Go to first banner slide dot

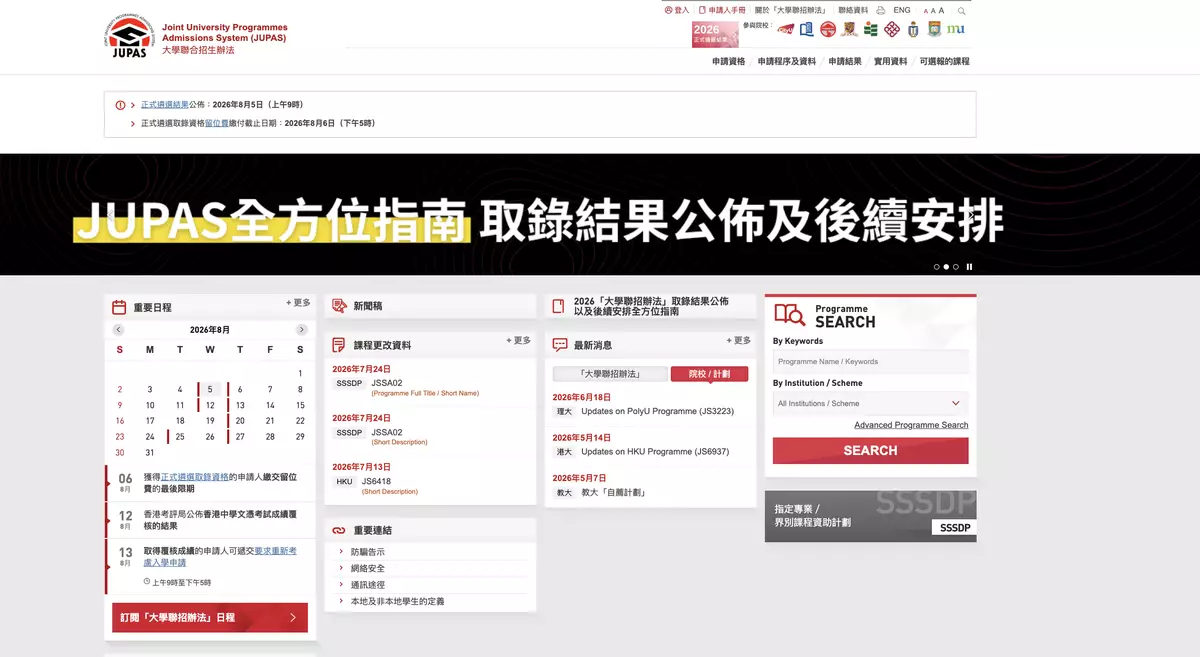937,267
